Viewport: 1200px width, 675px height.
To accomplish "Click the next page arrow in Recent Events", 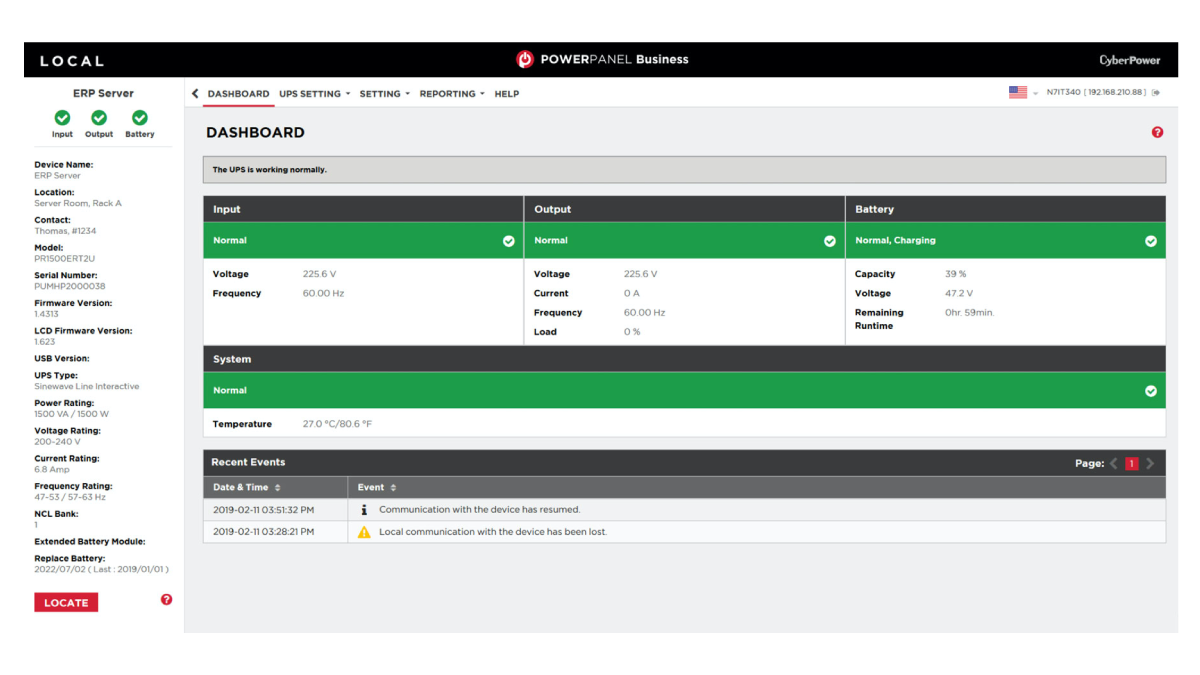I will [x=1148, y=463].
